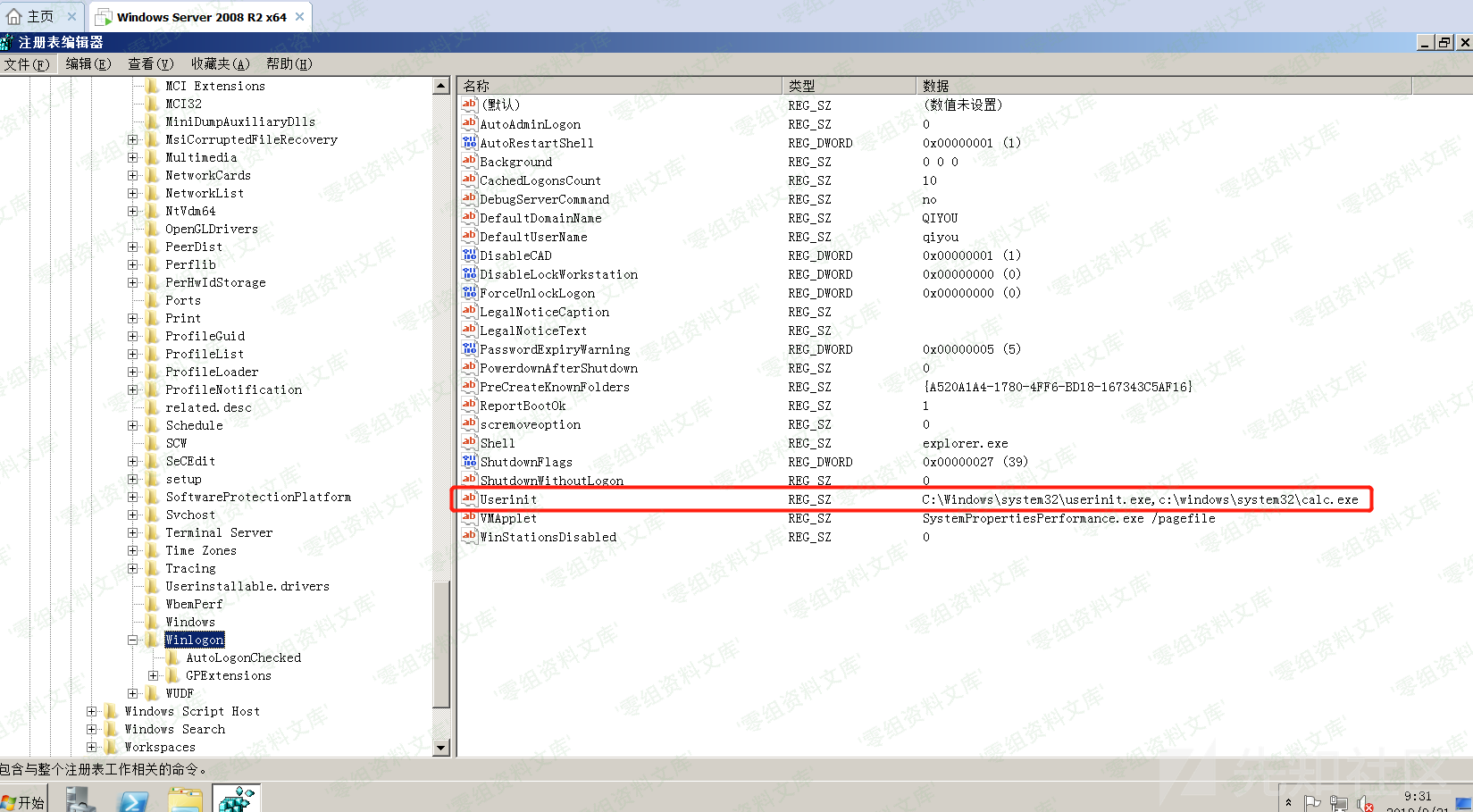Open Server Manager taskbar icon

pyautogui.click(x=81, y=799)
